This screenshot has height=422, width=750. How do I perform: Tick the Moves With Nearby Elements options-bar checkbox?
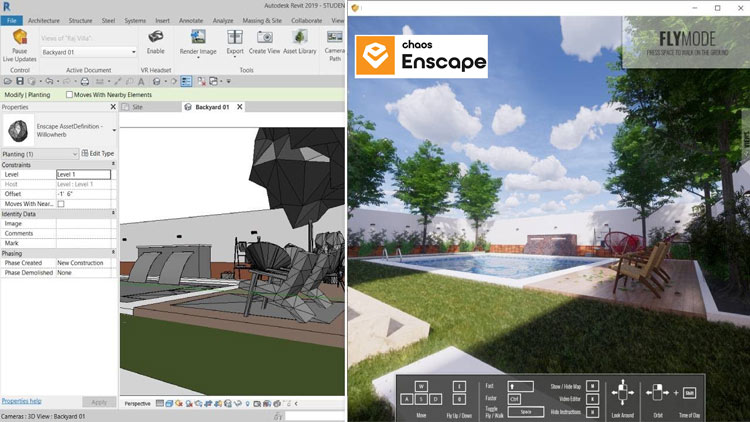[69, 94]
